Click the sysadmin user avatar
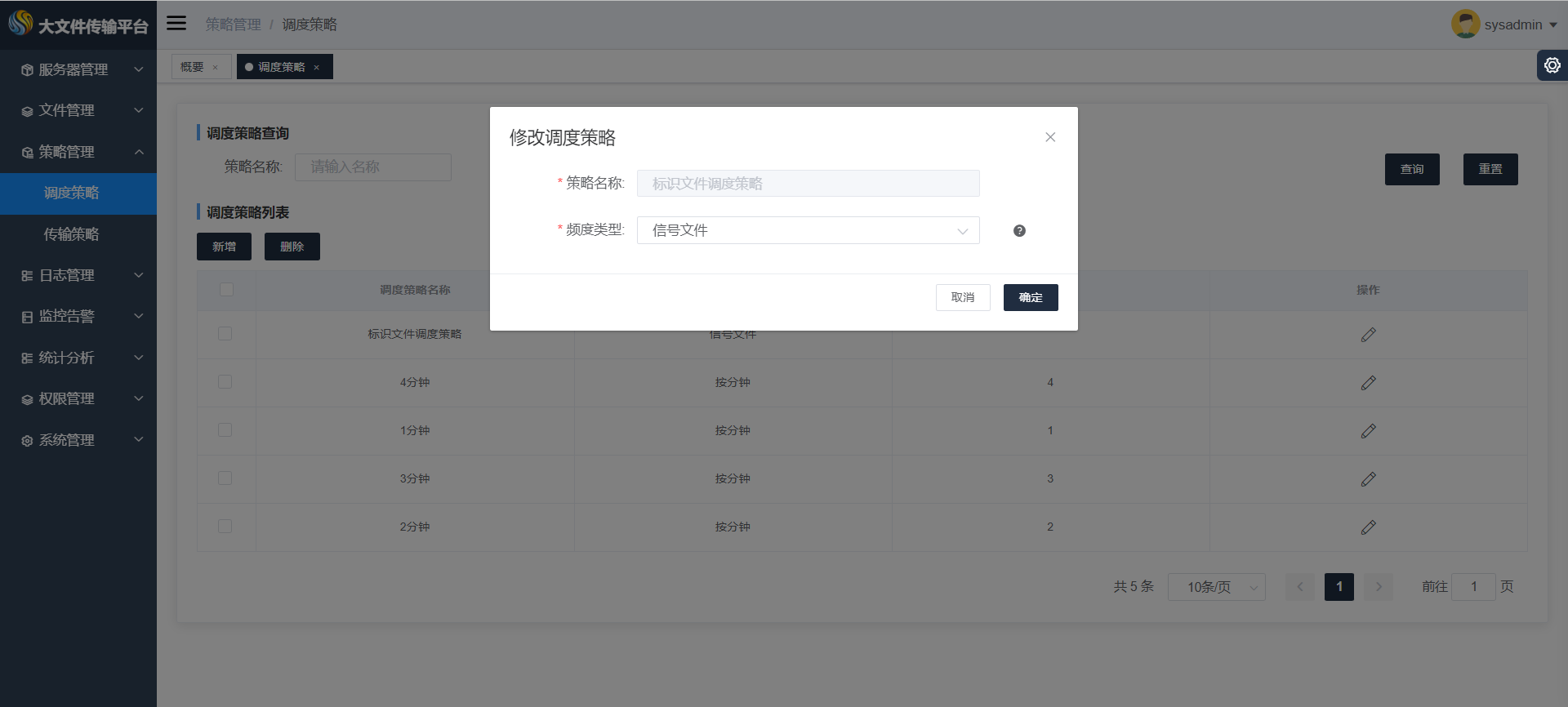The height and width of the screenshot is (707, 1568). coord(1465,24)
